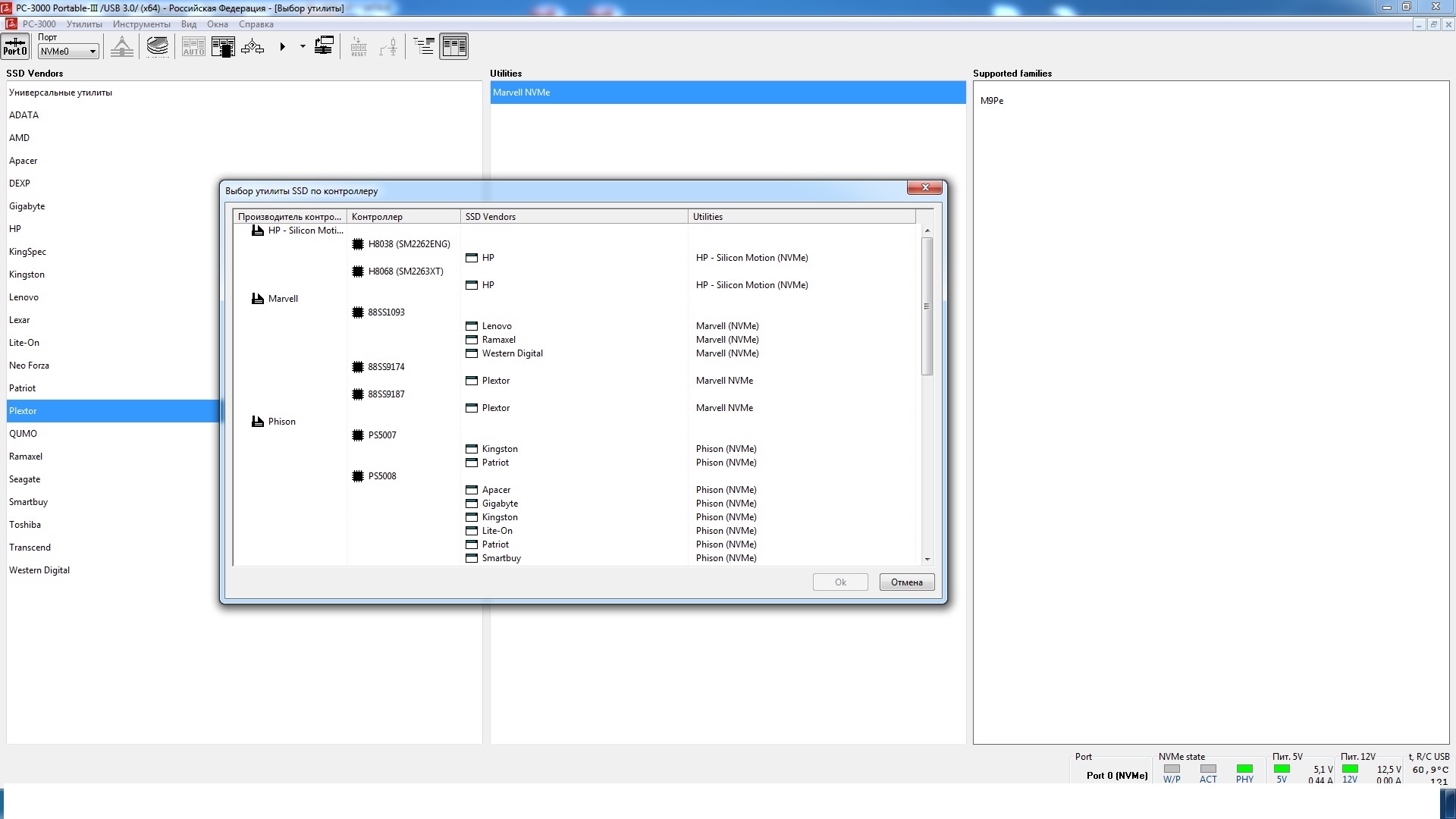Select Smartbuy vendor in dialog tree

click(x=501, y=558)
